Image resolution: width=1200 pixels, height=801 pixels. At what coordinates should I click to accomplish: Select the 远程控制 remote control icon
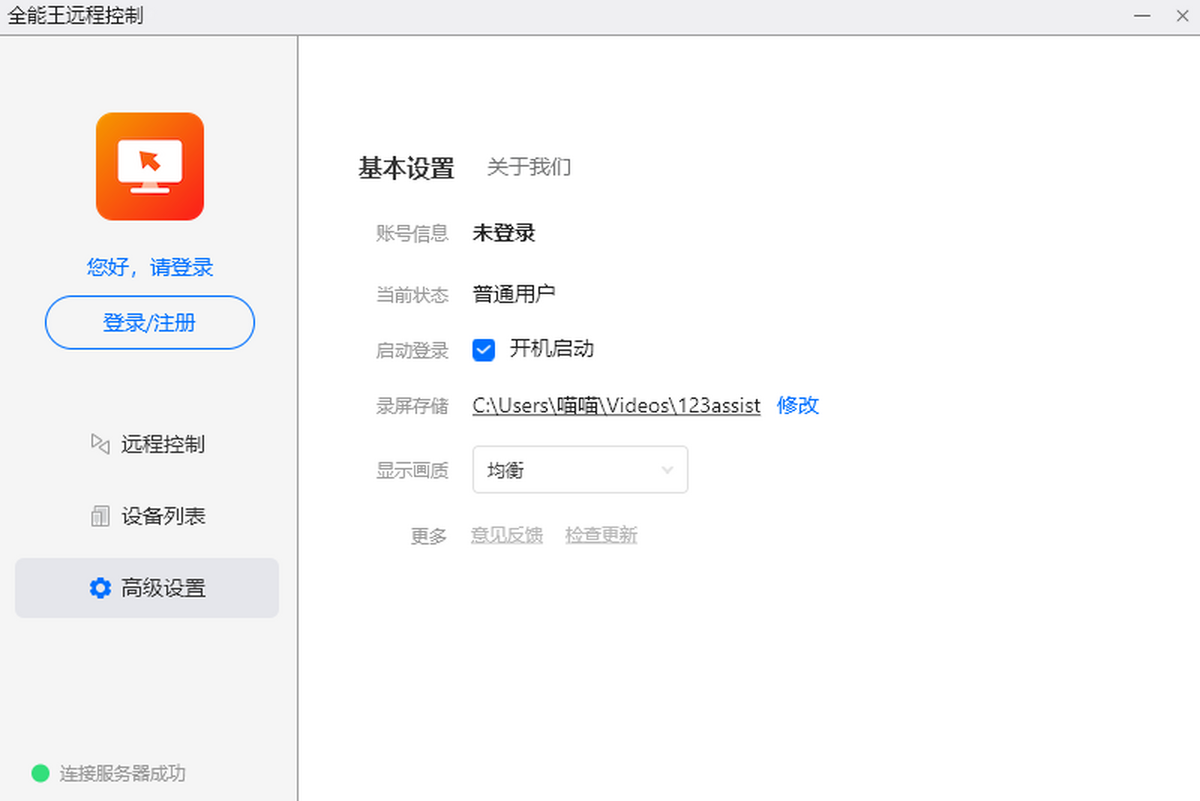(x=101, y=445)
